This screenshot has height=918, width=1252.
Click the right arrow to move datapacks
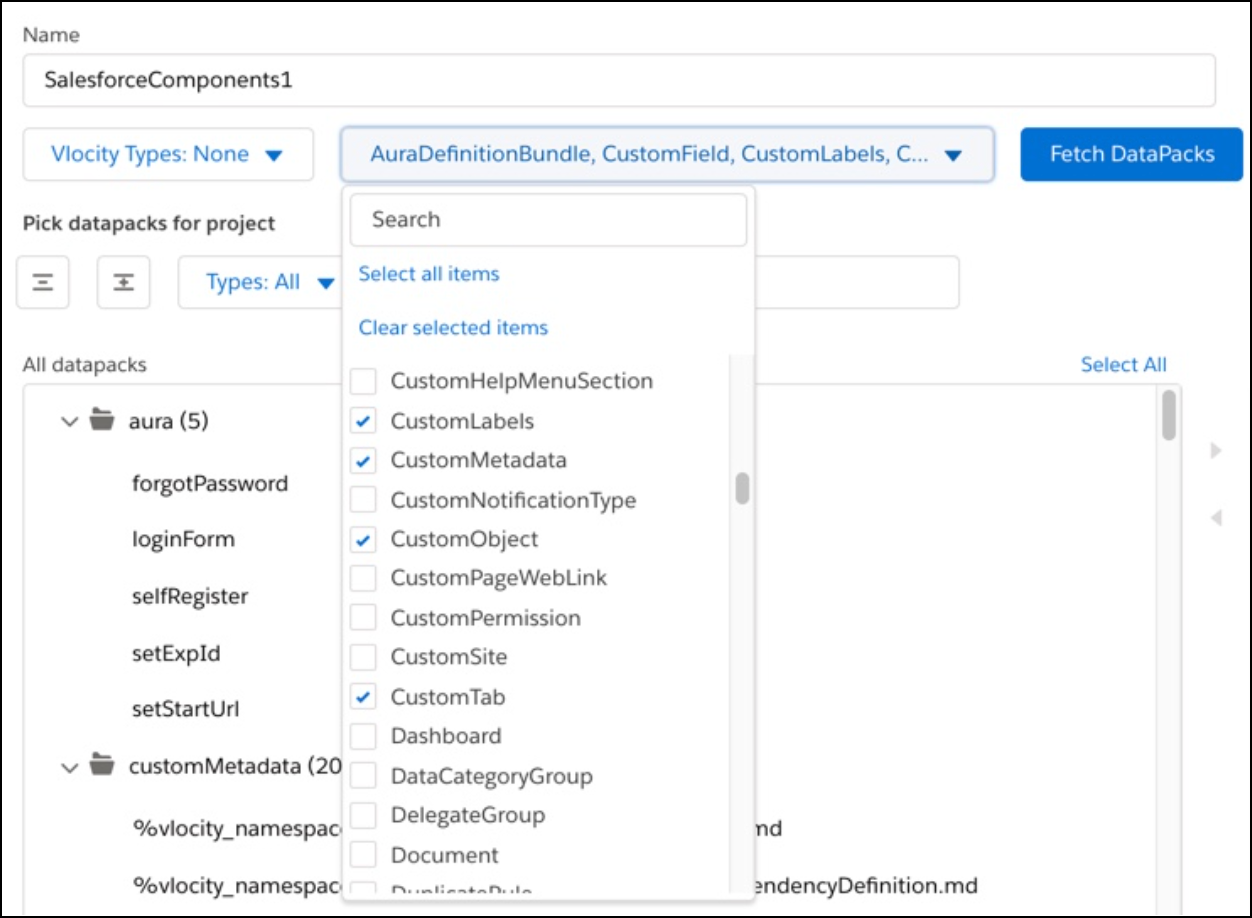point(1216,451)
